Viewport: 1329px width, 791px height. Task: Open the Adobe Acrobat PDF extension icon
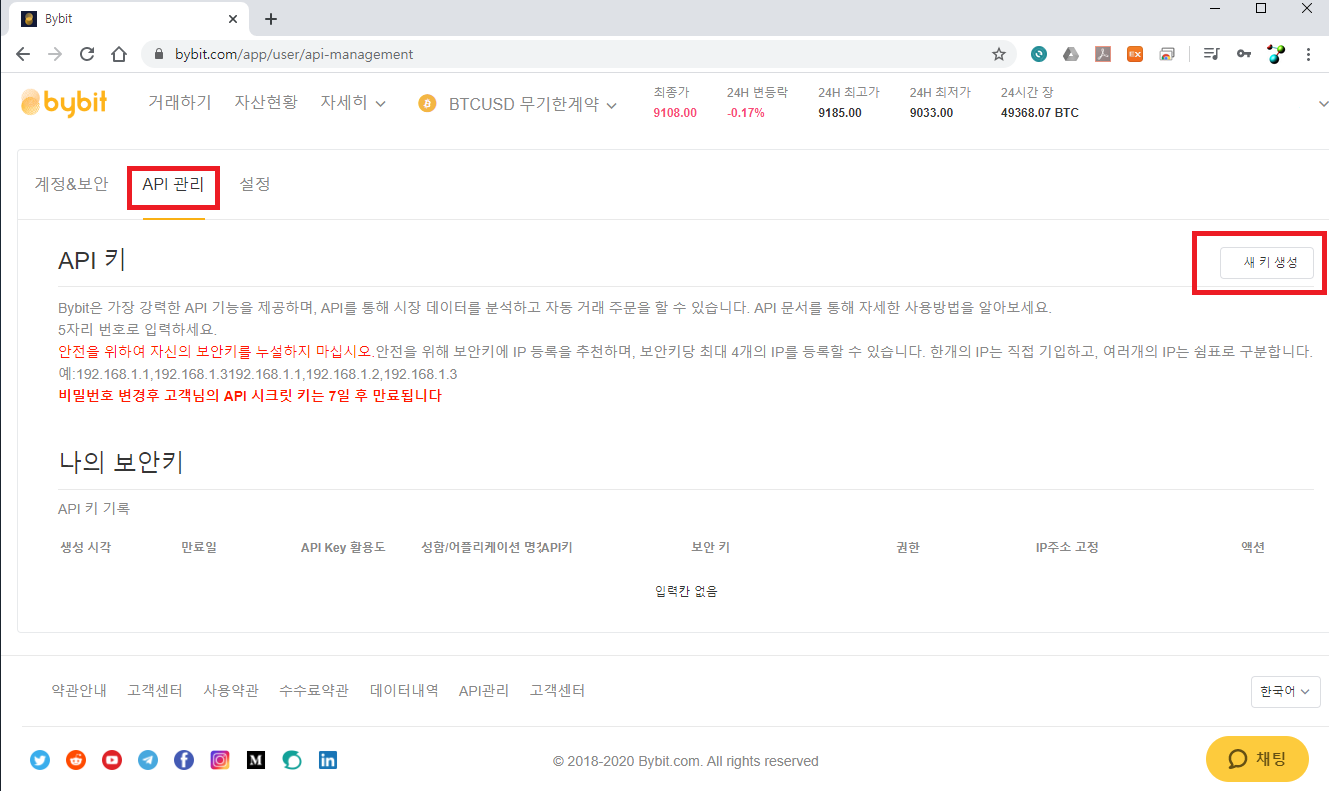1103,54
